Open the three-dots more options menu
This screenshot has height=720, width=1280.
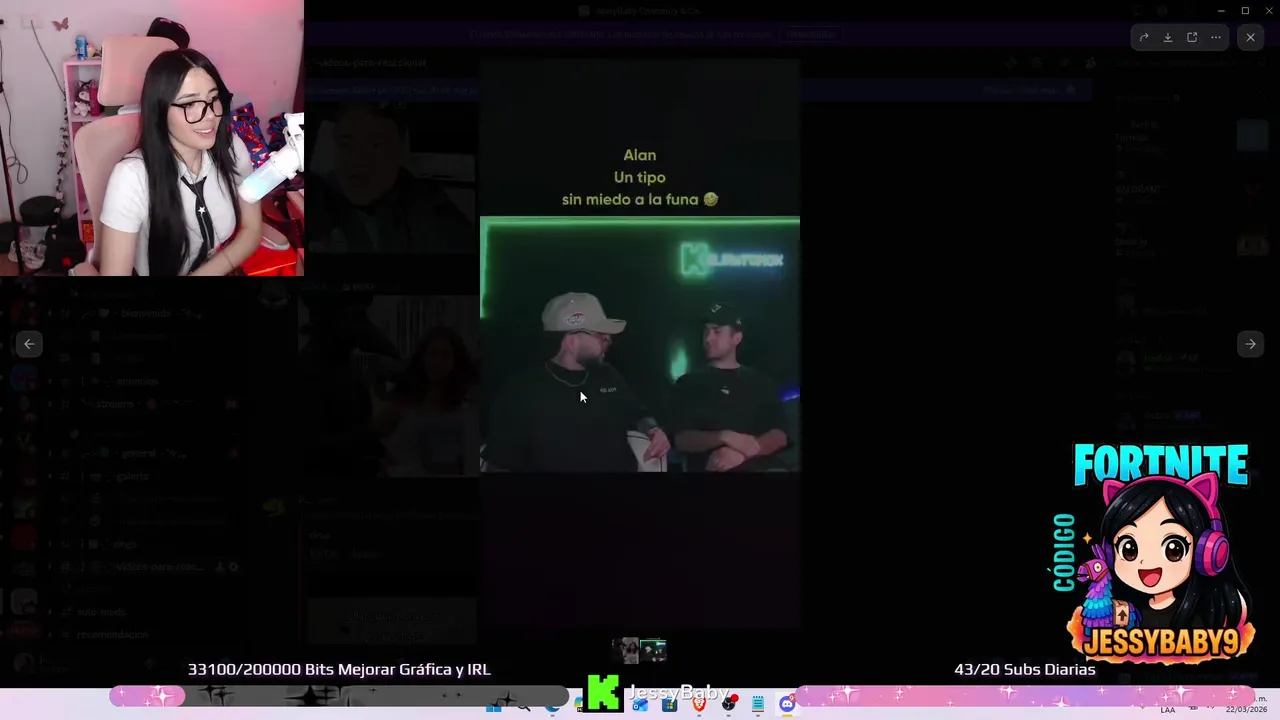point(1216,37)
